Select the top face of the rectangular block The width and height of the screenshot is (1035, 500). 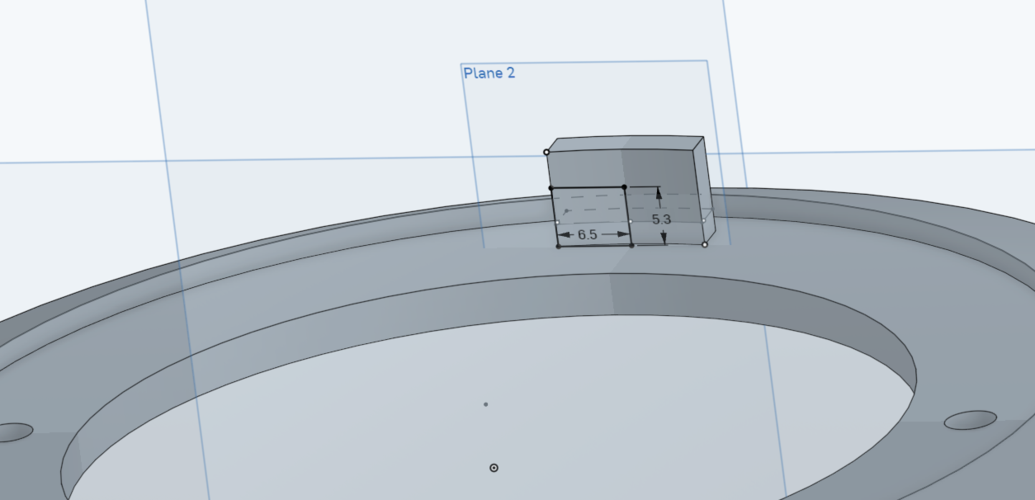coord(627,143)
